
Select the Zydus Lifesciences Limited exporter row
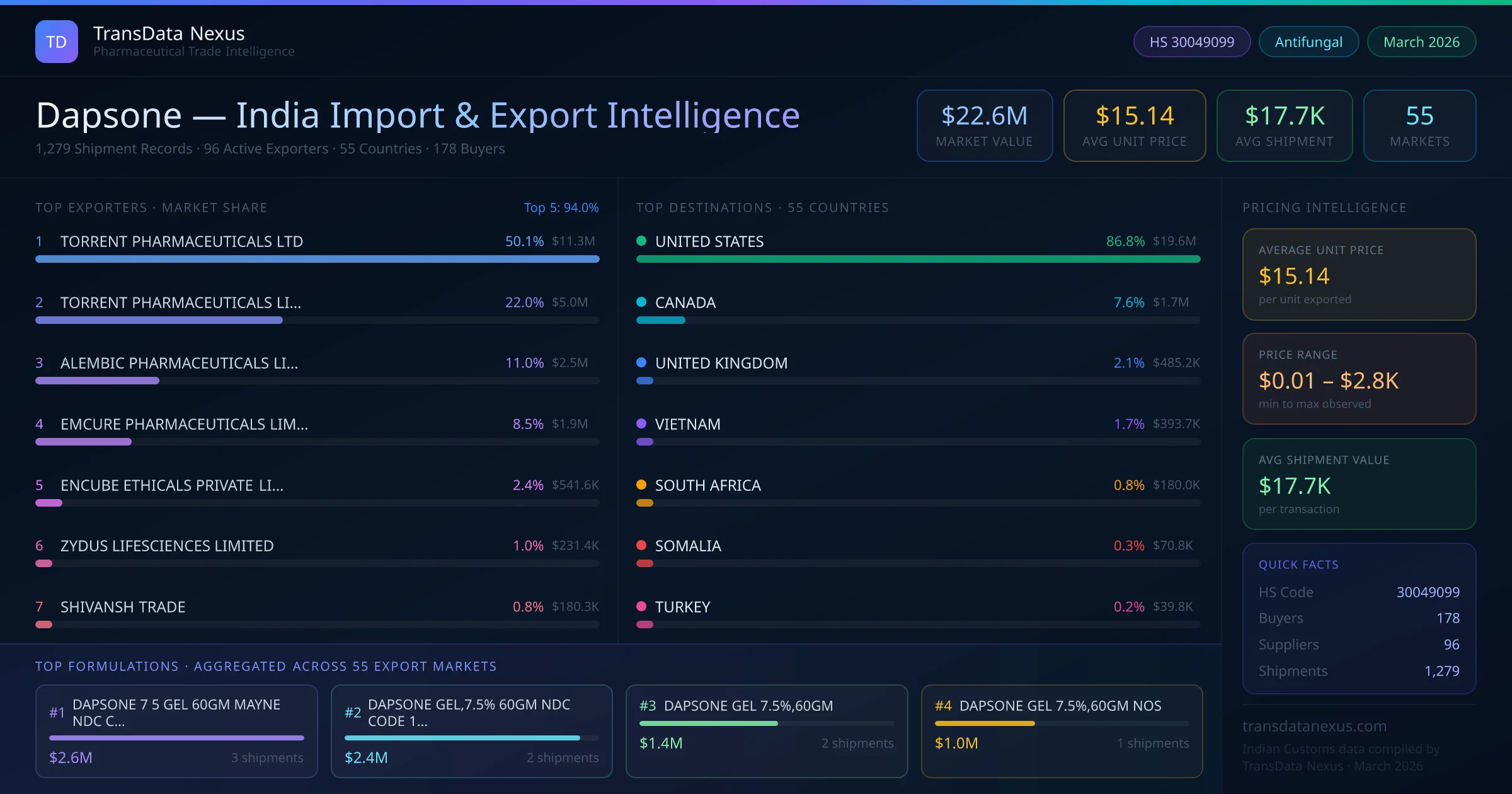(167, 546)
